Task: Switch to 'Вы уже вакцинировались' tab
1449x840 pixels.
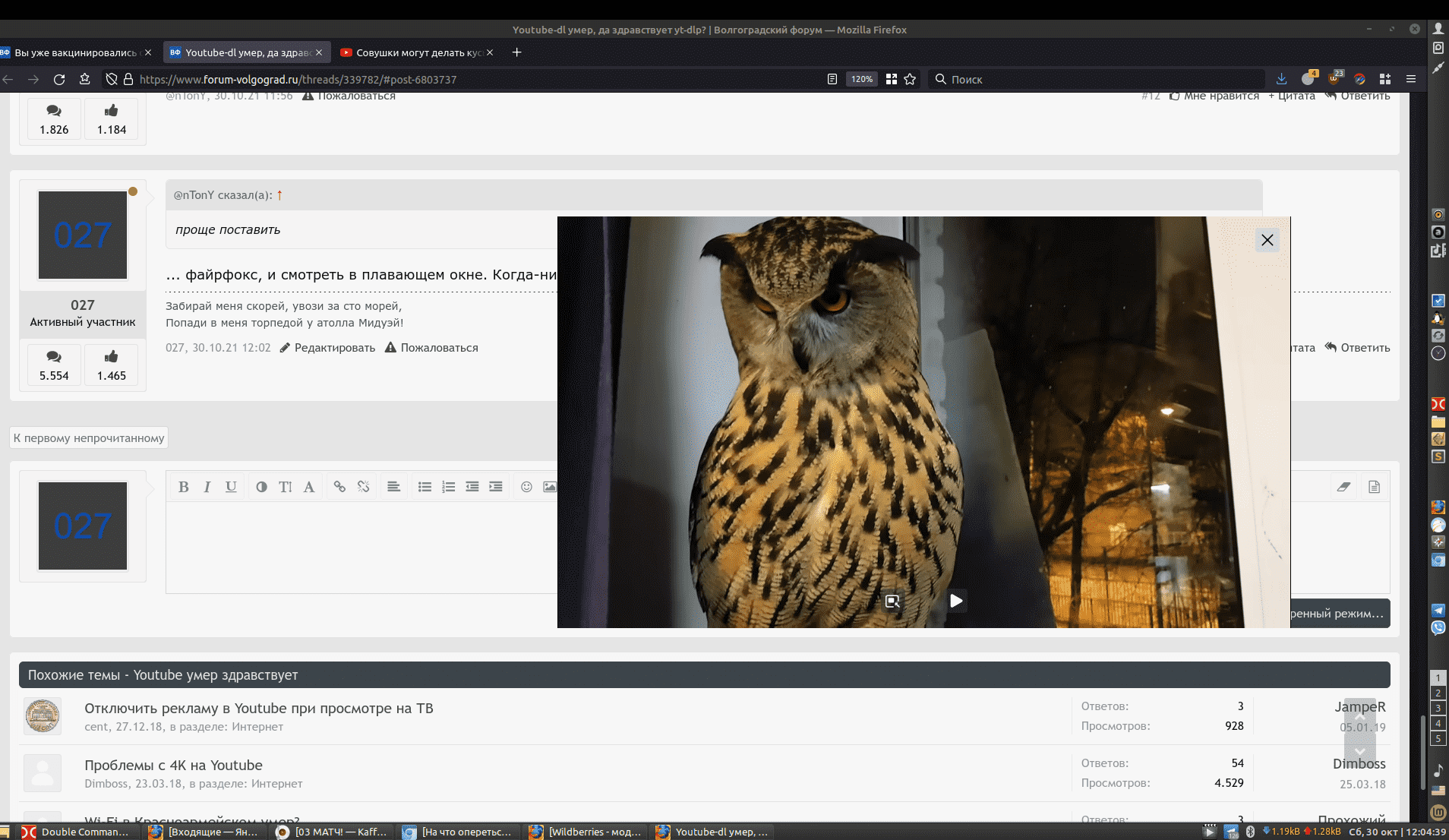Action: (x=74, y=52)
